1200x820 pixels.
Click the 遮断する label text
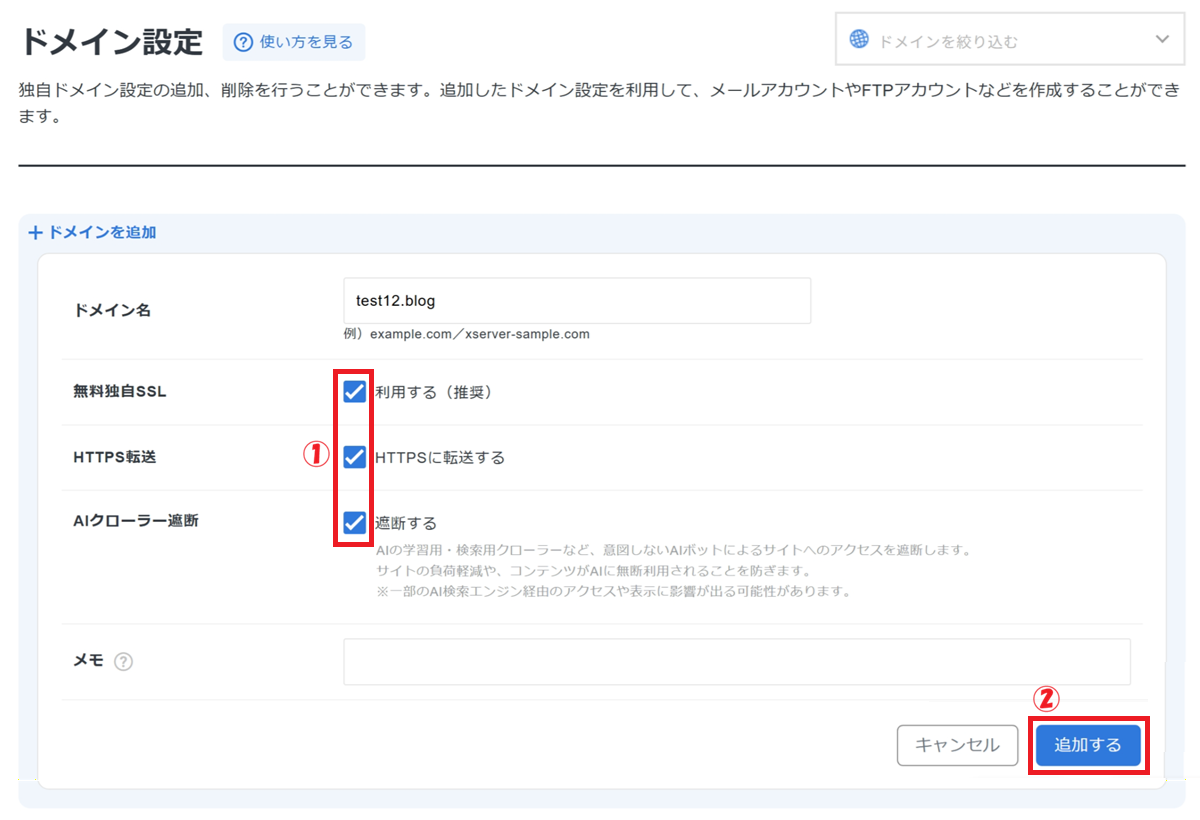click(x=406, y=523)
